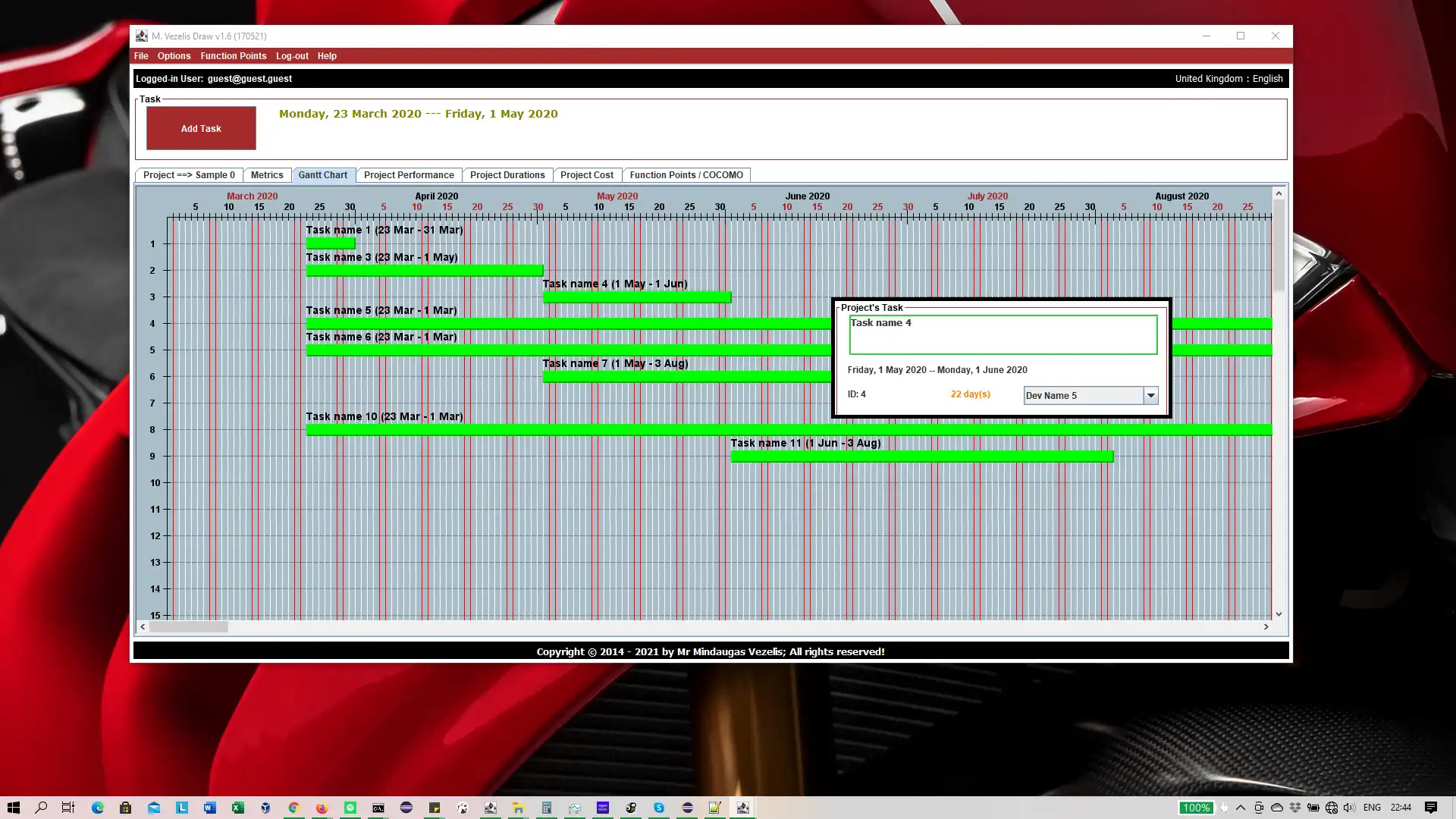Screen dimensions: 1456x819
Task: Click the M. Vezelis Draw title bar icon
Action: tap(142, 36)
